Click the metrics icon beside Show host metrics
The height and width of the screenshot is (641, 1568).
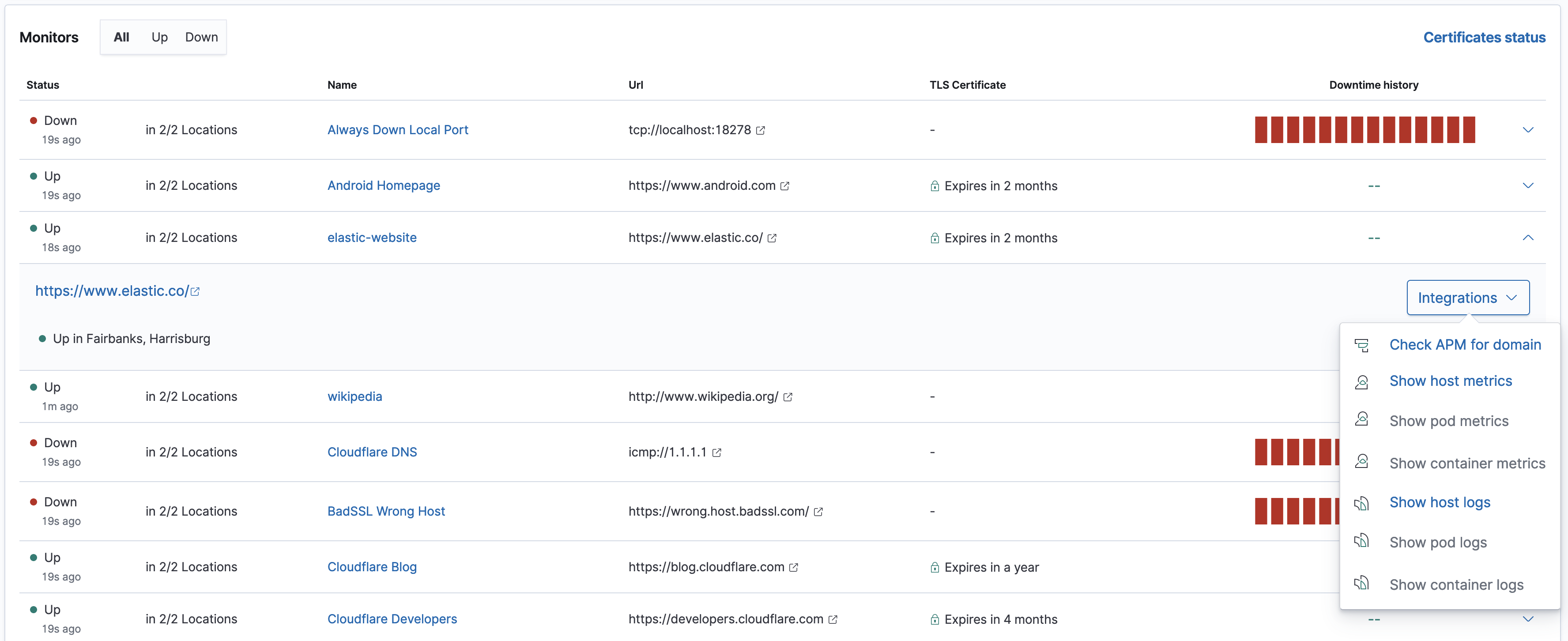point(1362,381)
